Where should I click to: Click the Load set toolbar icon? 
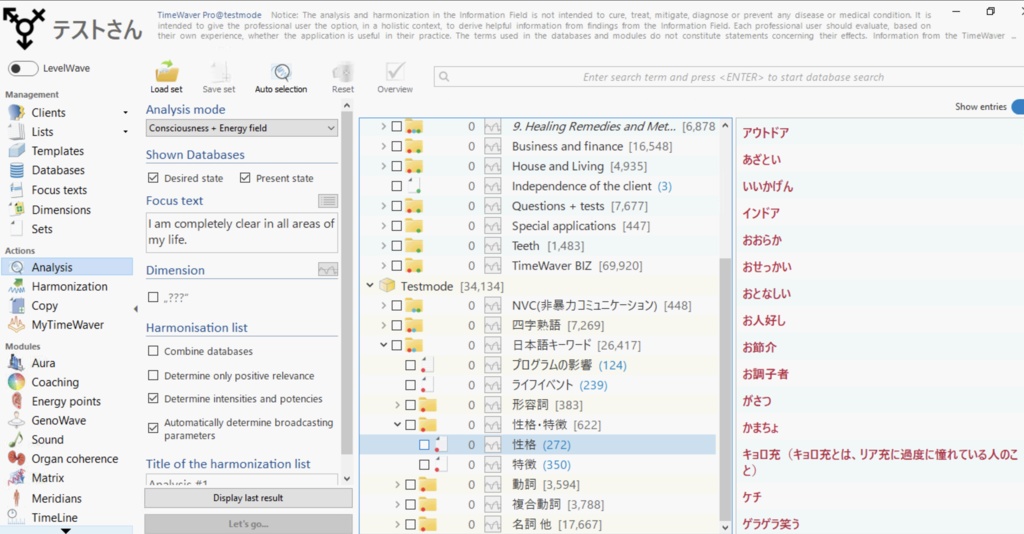tap(167, 77)
